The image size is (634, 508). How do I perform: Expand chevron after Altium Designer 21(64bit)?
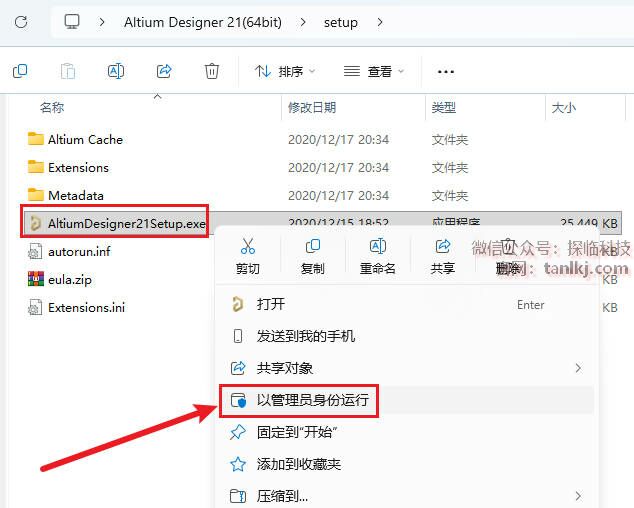[x=302, y=22]
